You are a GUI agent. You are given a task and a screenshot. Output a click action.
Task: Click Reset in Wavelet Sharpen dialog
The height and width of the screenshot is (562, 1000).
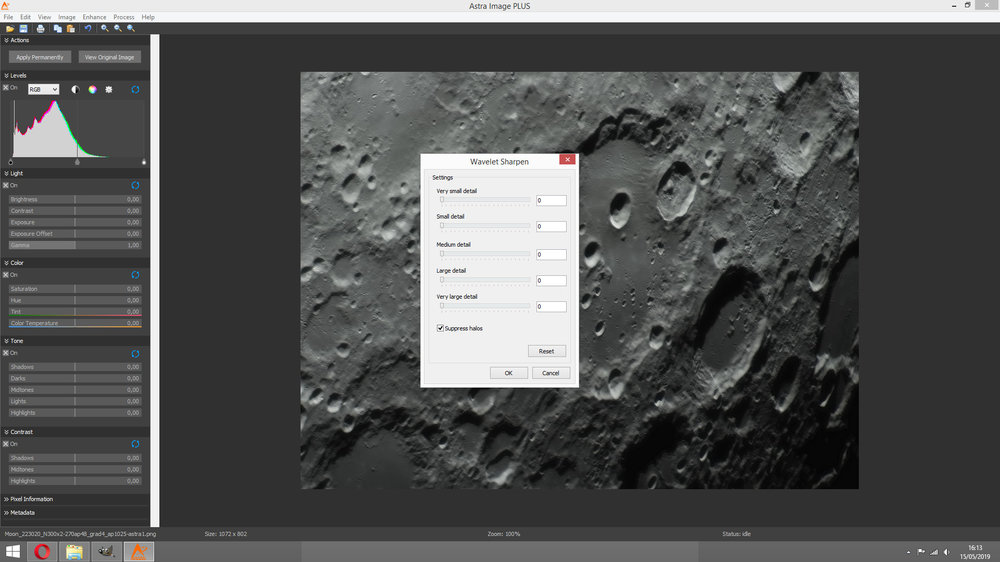click(x=547, y=351)
